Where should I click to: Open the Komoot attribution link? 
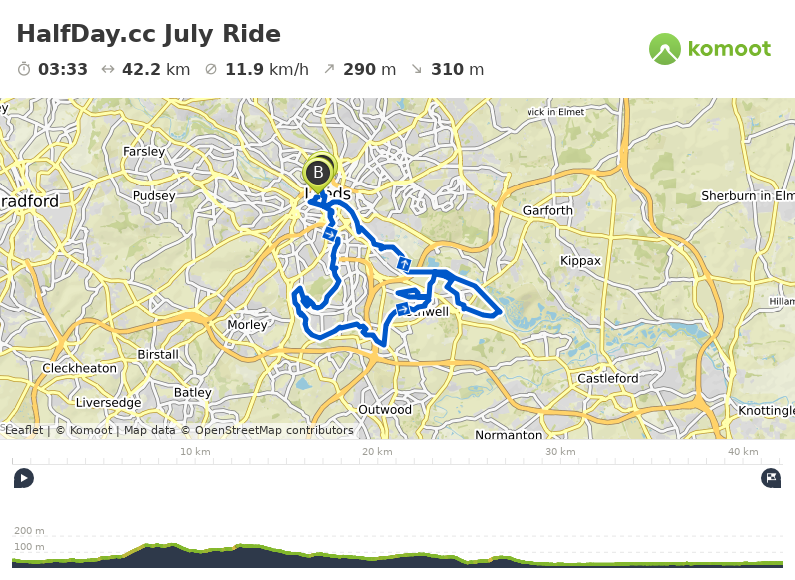click(91, 430)
